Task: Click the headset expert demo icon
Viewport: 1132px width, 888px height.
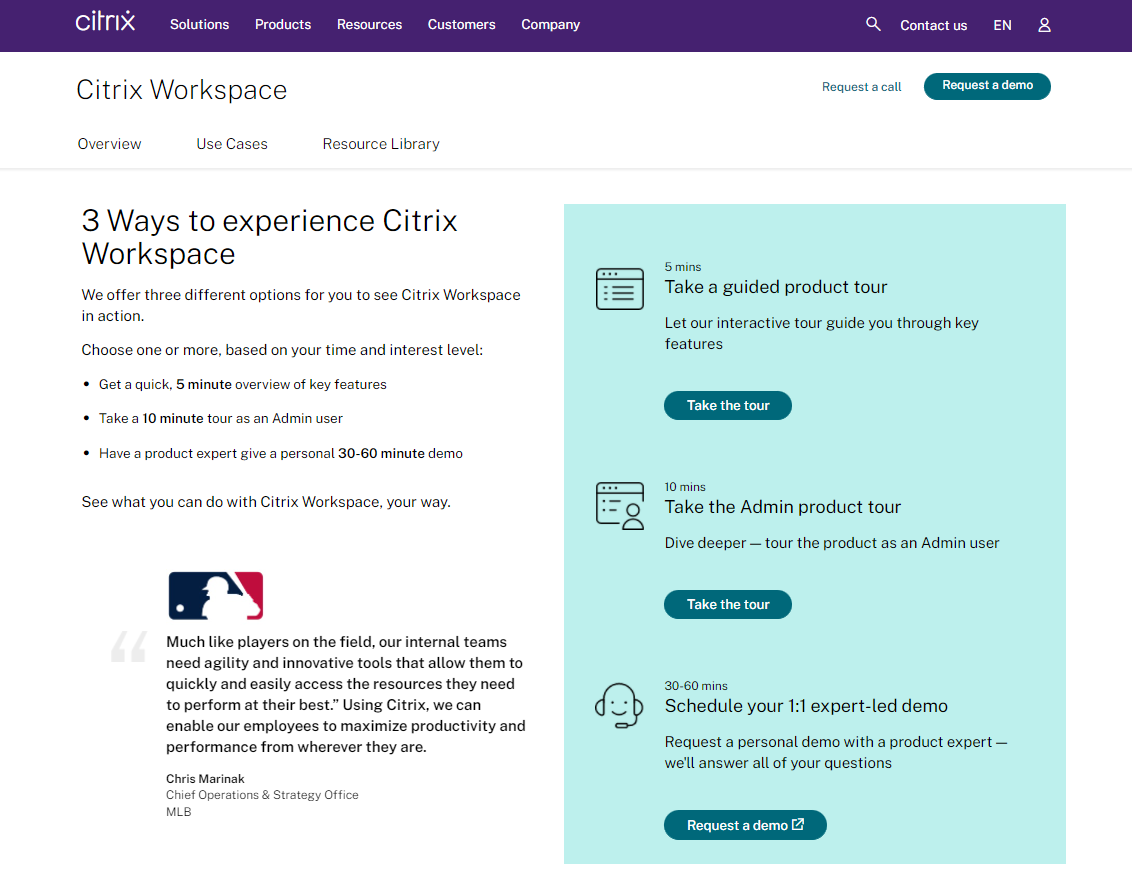Action: 619,705
